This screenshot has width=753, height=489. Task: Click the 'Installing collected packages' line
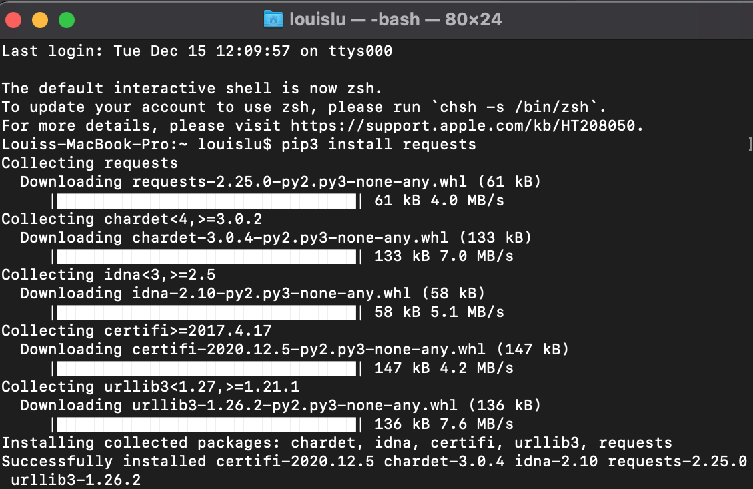[337, 443]
